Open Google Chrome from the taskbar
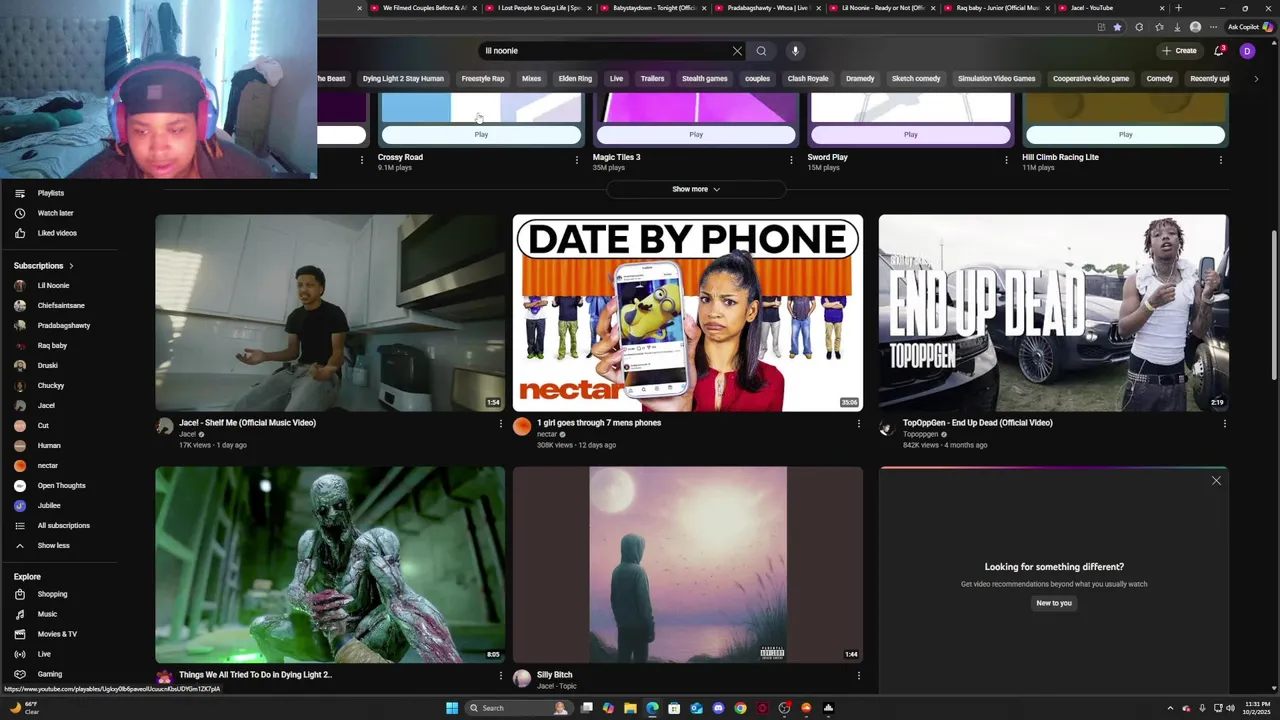This screenshot has height=720, width=1280. [x=740, y=708]
